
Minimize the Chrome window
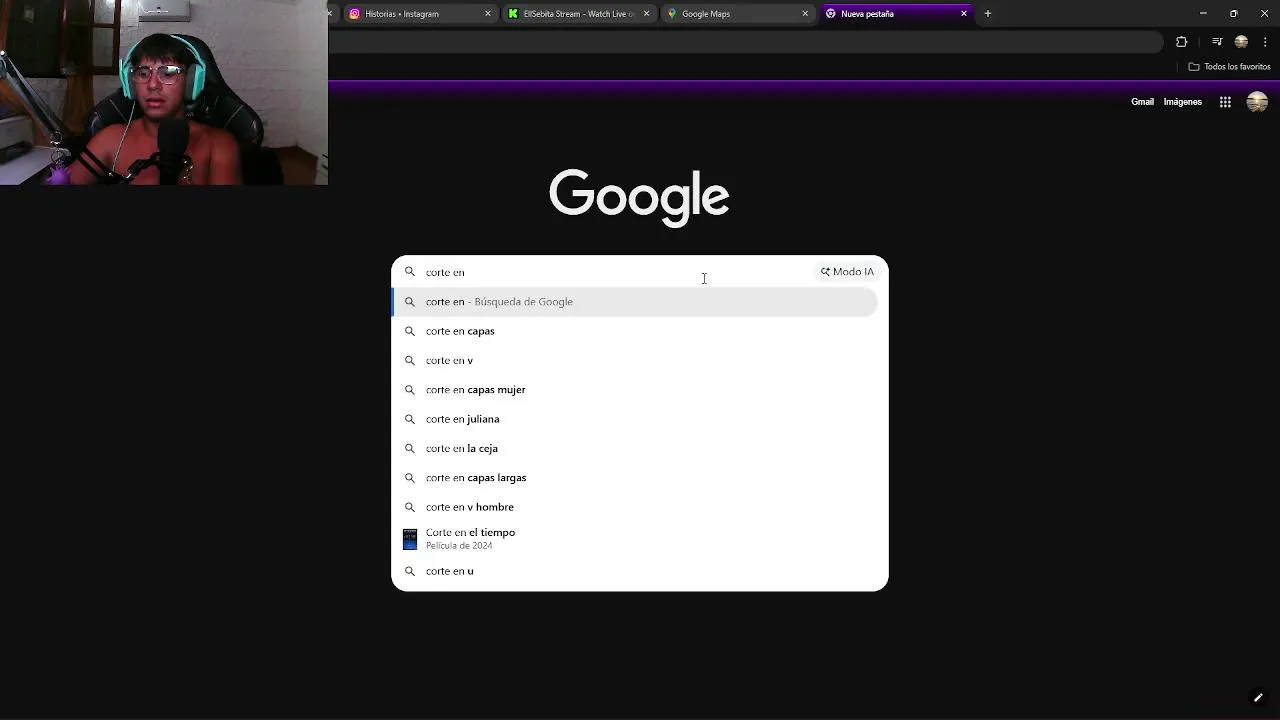(1203, 14)
